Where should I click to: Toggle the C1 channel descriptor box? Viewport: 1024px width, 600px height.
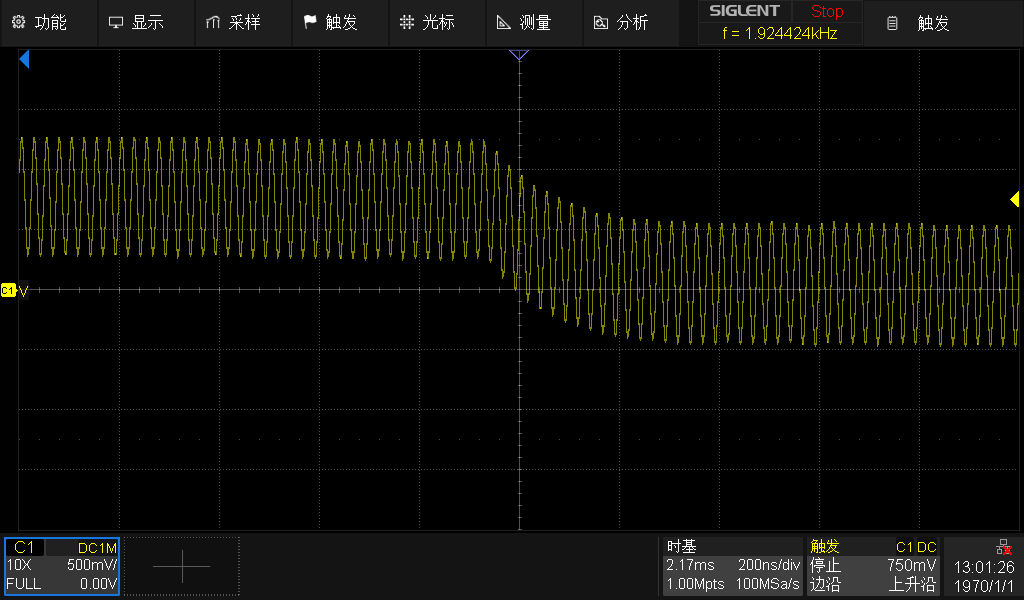(62, 566)
